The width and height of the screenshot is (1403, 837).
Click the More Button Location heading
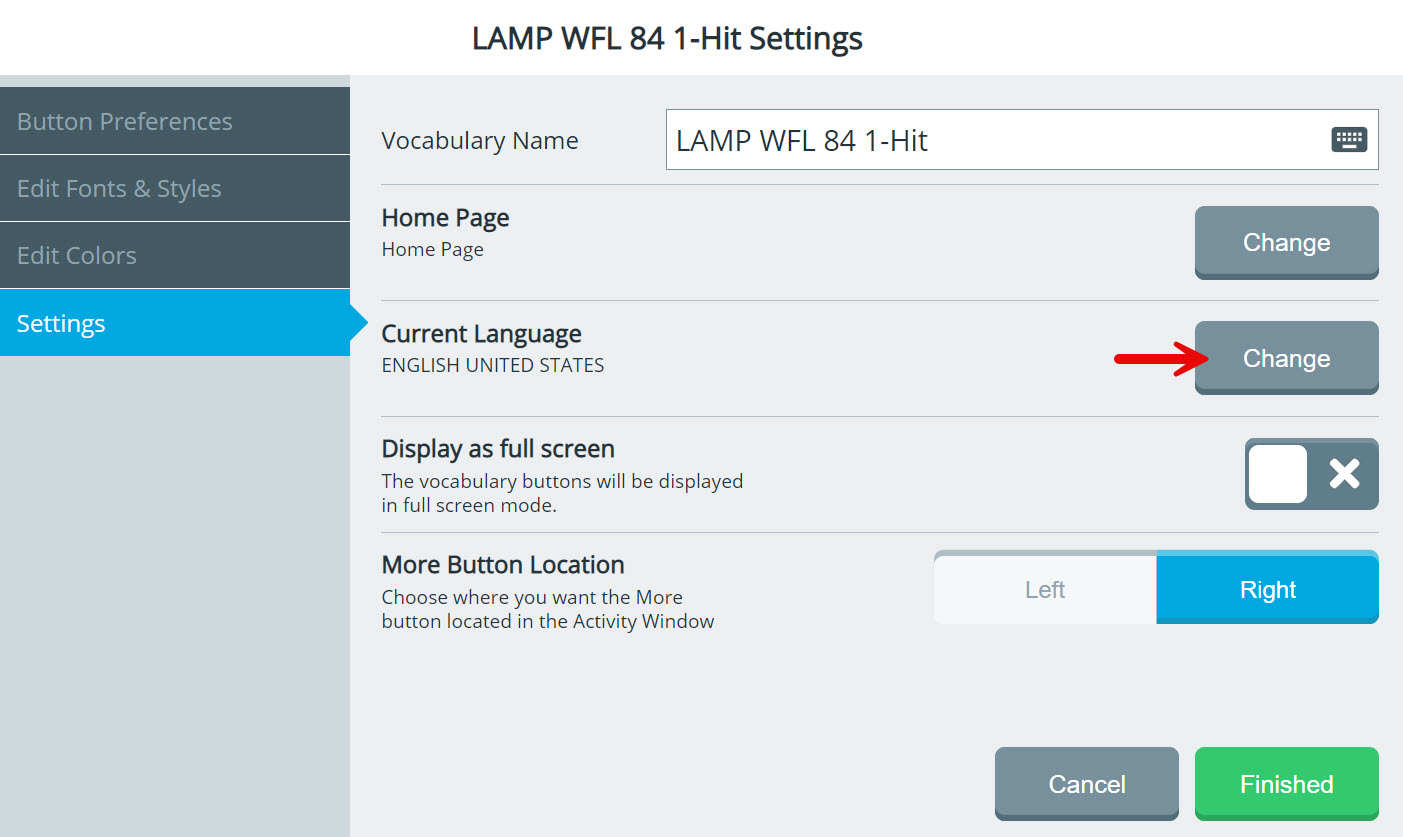point(503,565)
